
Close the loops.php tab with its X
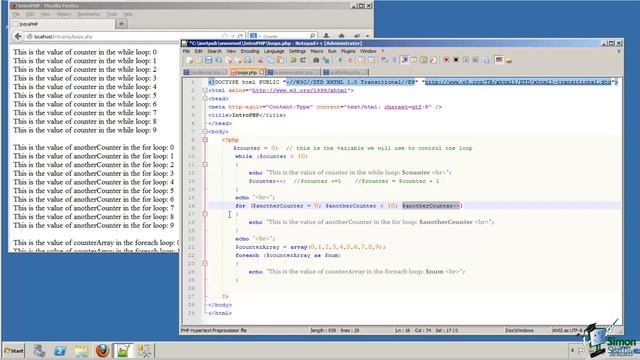click(262, 72)
